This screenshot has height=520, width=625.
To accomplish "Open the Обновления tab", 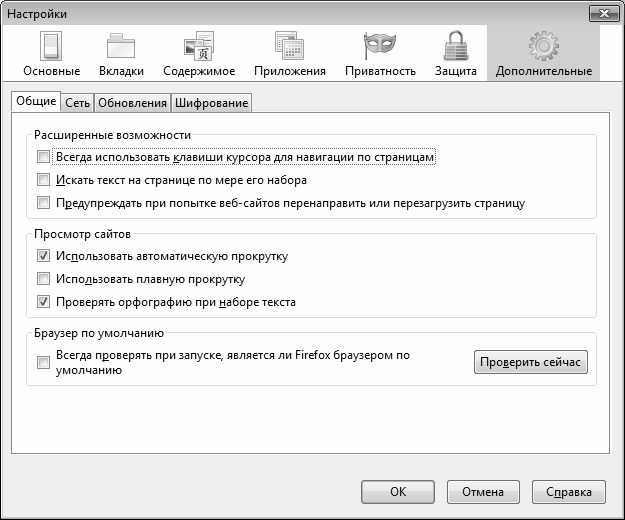I will click(132, 103).
